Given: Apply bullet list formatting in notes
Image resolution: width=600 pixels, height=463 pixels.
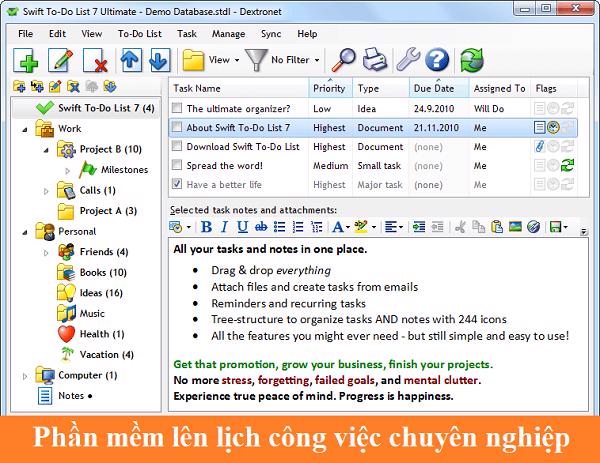Looking at the screenshot, I should [279, 227].
